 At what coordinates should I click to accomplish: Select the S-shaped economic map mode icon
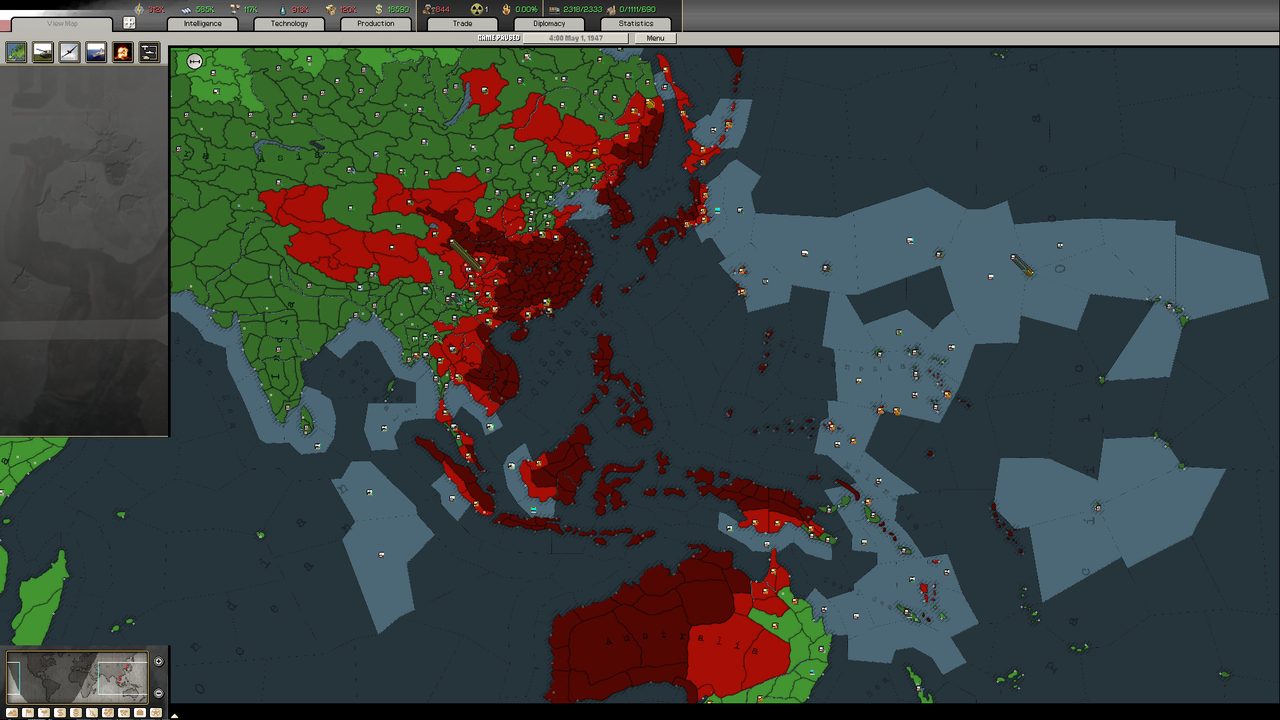[x=60, y=712]
